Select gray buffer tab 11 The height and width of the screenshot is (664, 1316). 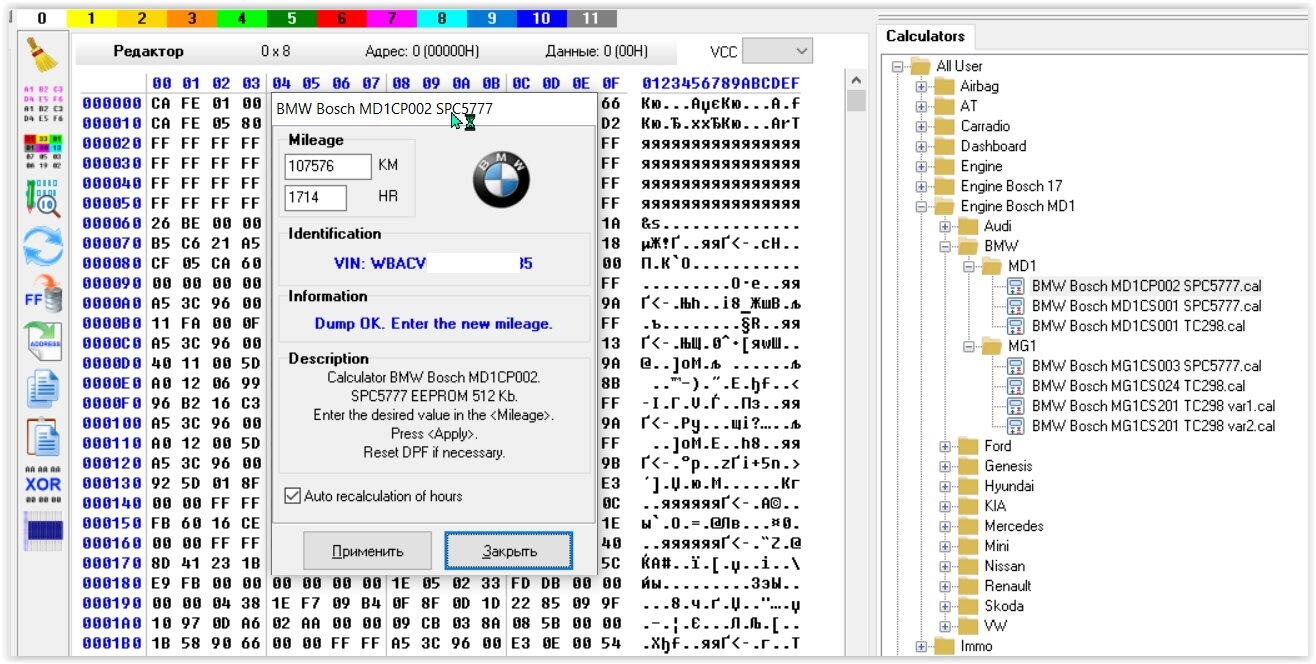click(x=591, y=18)
